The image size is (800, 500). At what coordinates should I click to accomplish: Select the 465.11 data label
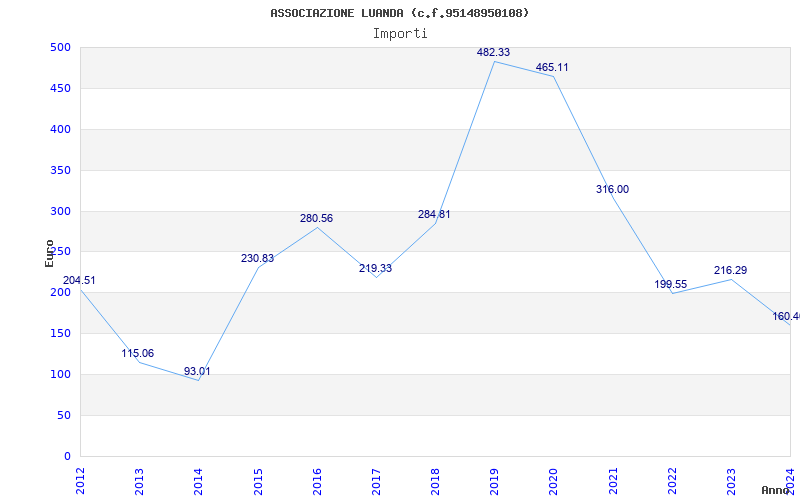552,67
